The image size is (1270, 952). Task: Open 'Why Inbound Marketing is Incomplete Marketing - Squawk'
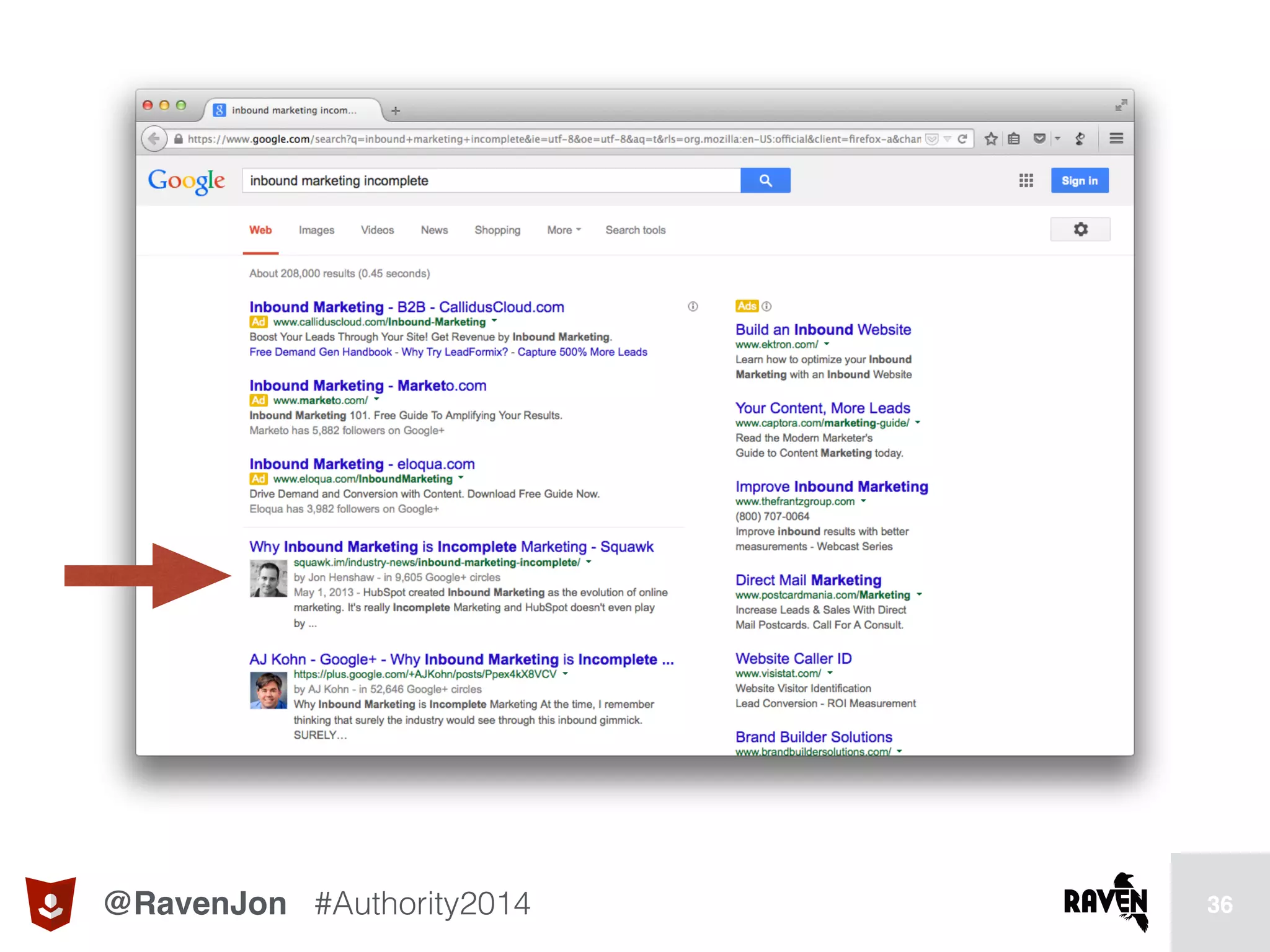click(451, 547)
